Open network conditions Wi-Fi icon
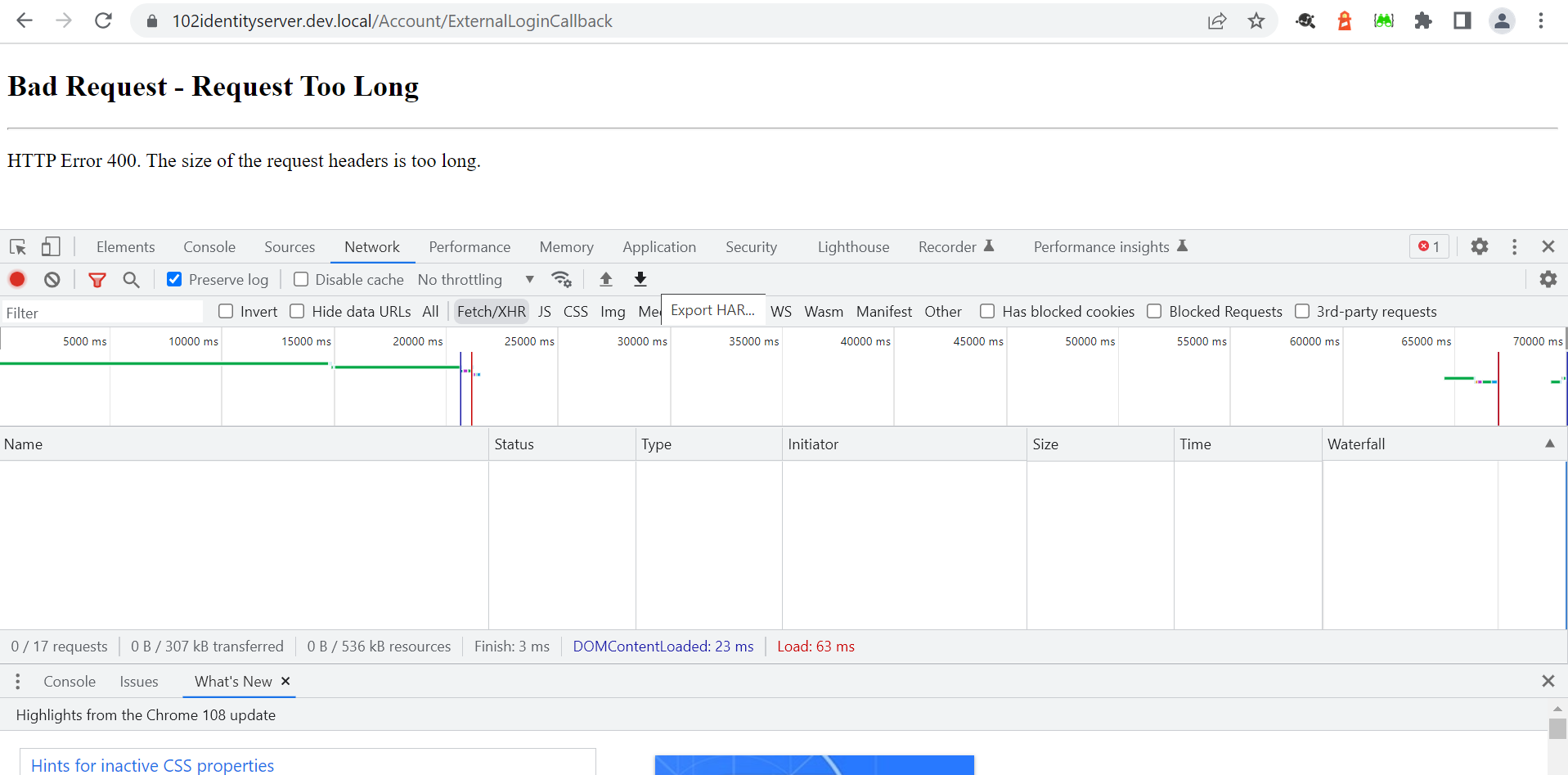The height and width of the screenshot is (775, 1568). [561, 279]
